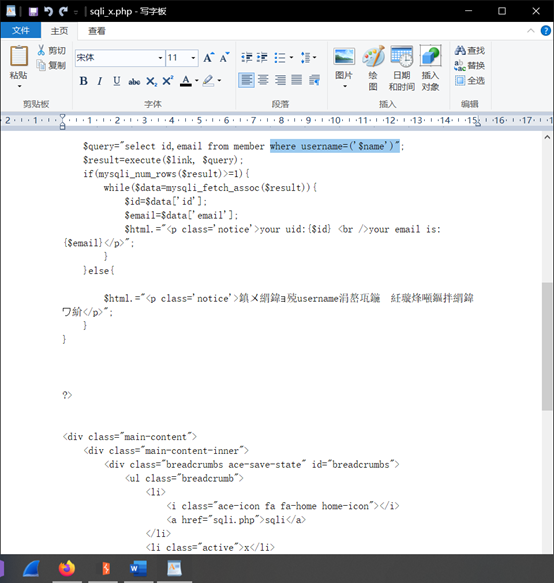Image resolution: width=554 pixels, height=583 pixels.
Task: Open the font size dropdown
Action: pyautogui.click(x=193, y=58)
